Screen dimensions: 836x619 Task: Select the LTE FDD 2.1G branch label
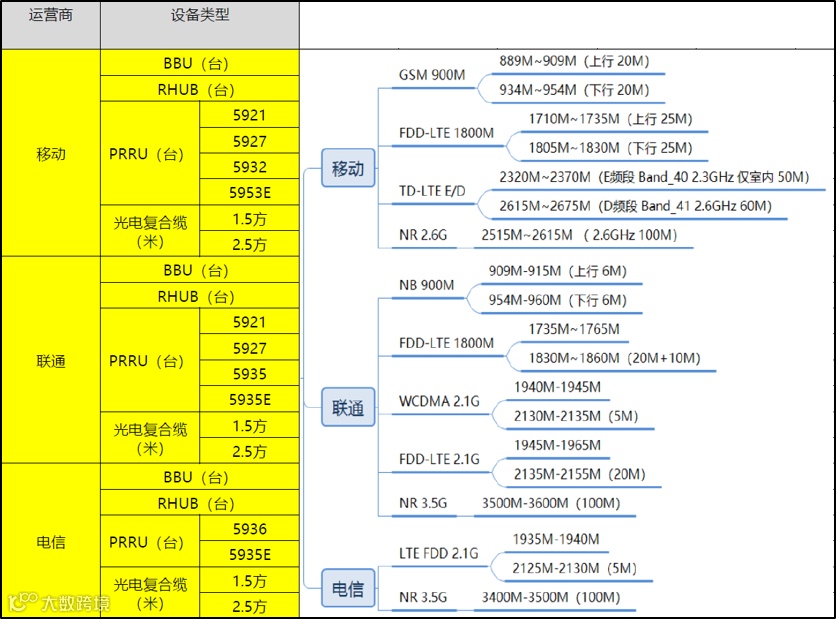(x=438, y=553)
